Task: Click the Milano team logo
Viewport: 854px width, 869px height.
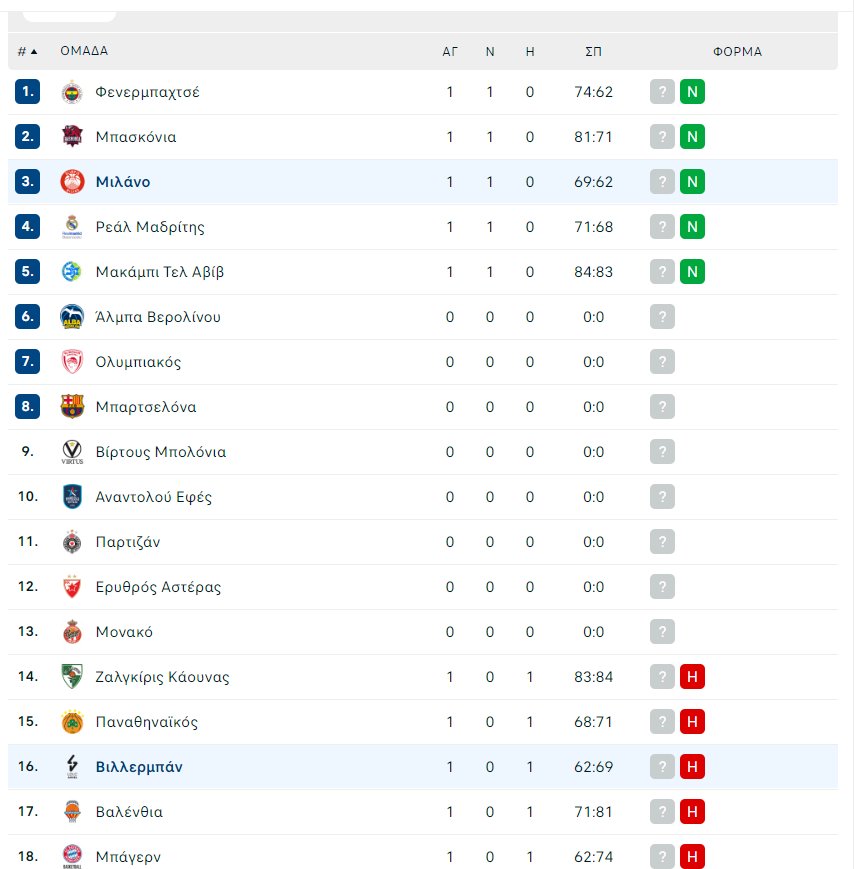Action: (x=72, y=182)
